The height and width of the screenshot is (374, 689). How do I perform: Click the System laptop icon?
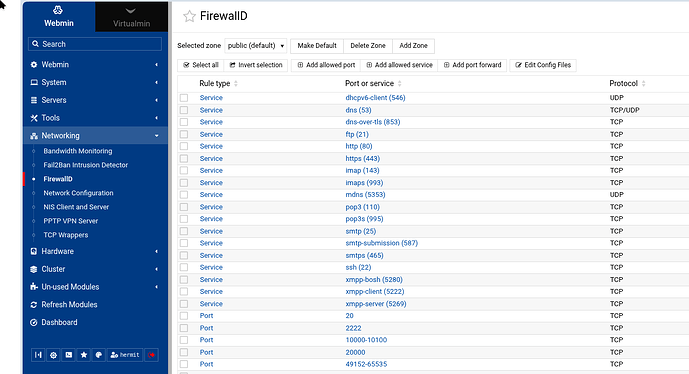pyautogui.click(x=34, y=83)
